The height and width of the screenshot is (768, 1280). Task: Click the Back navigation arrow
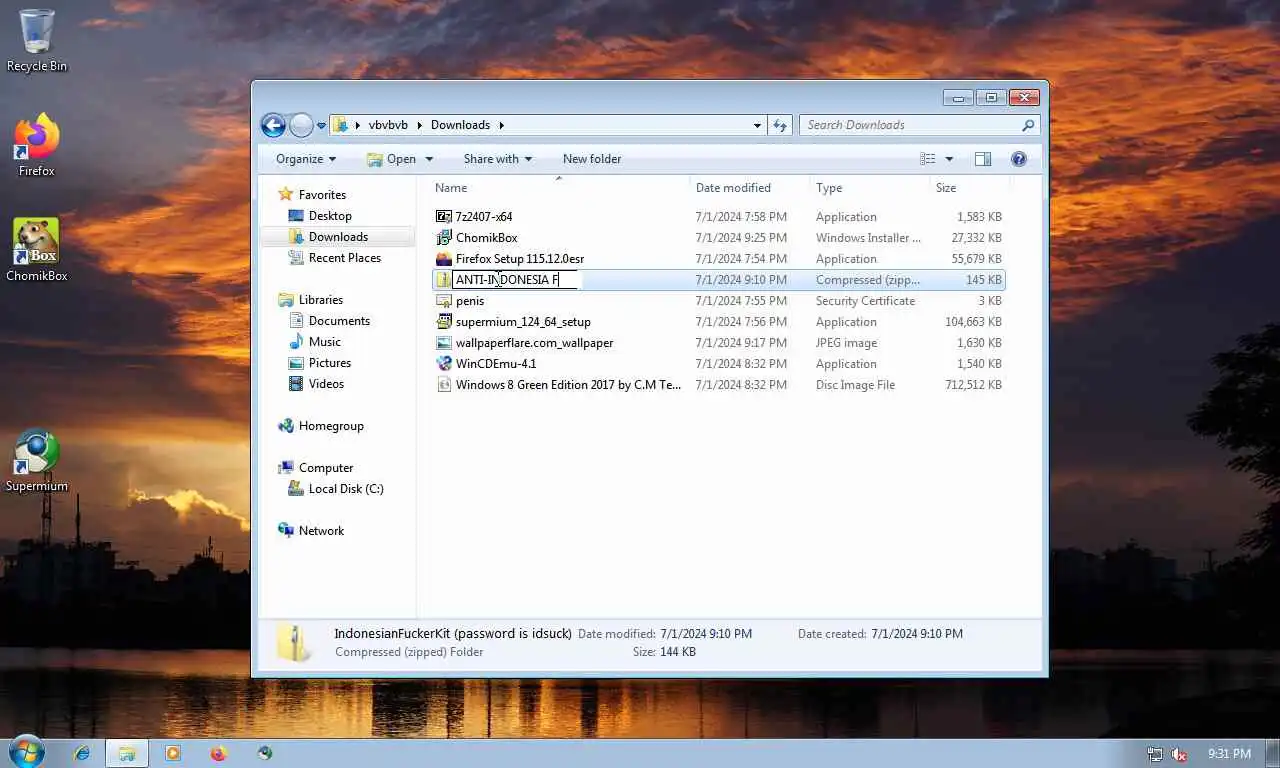click(x=273, y=125)
